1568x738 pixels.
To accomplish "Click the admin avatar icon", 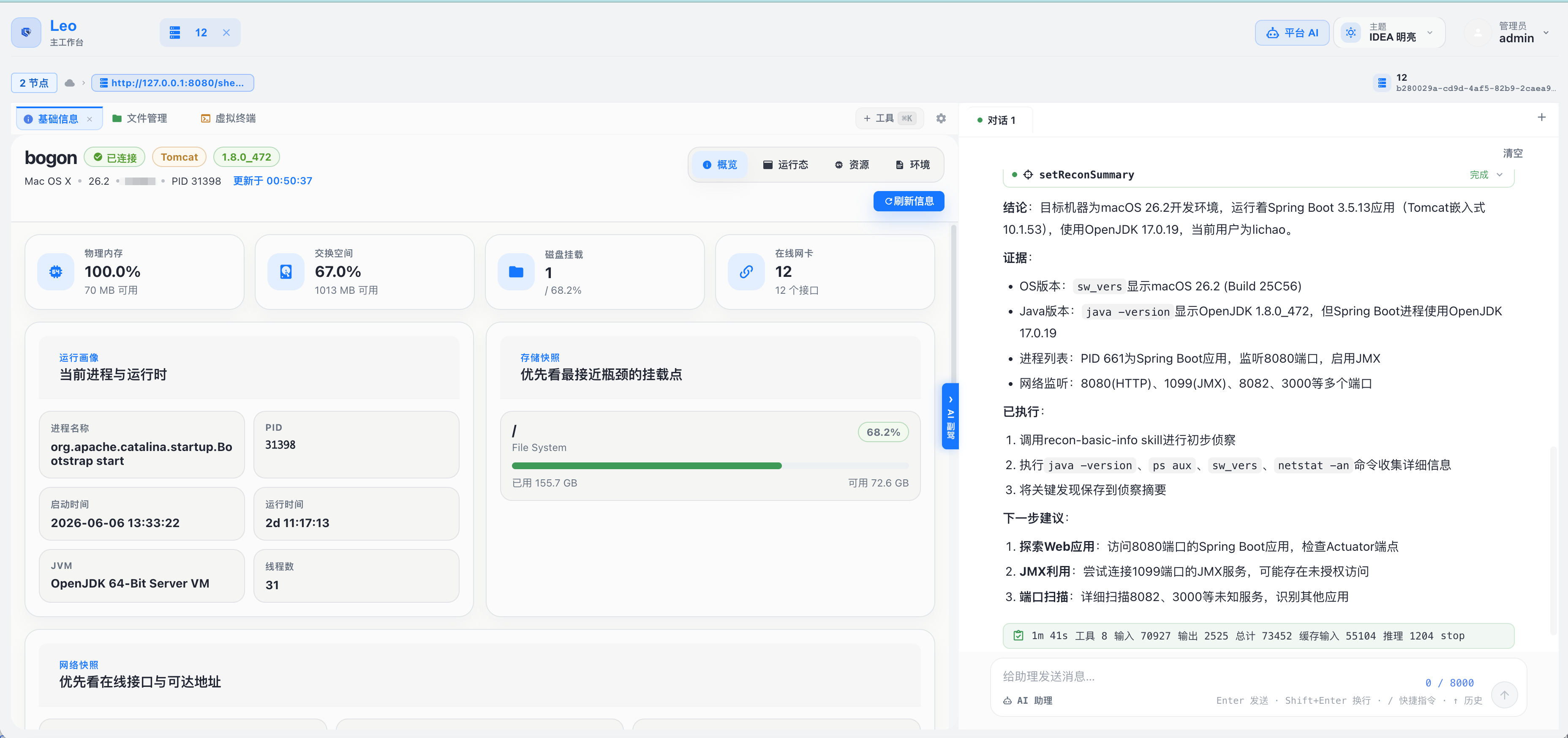I will (1478, 33).
